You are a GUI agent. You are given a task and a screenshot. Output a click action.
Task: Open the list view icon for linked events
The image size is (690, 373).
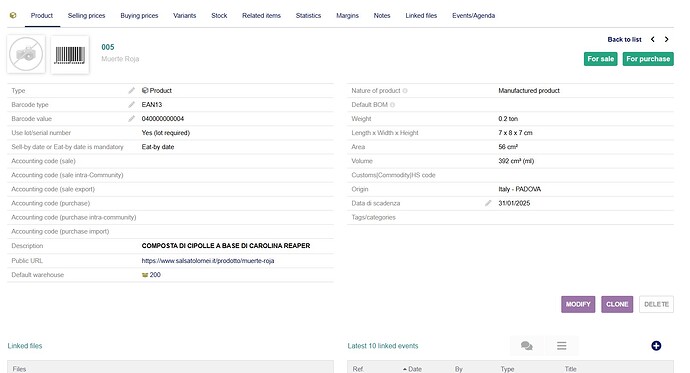tap(562, 346)
